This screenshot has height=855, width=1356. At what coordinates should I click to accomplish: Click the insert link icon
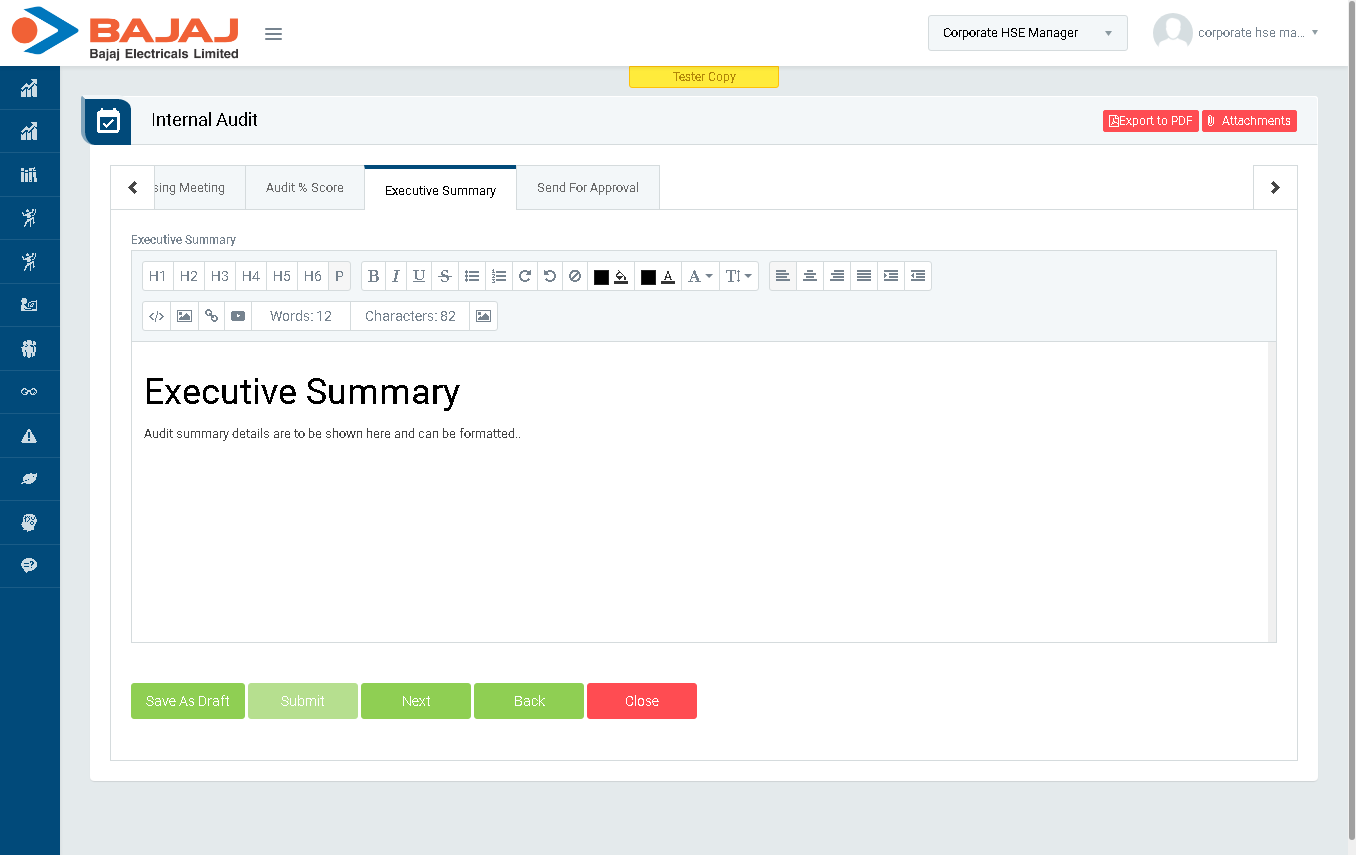(211, 316)
